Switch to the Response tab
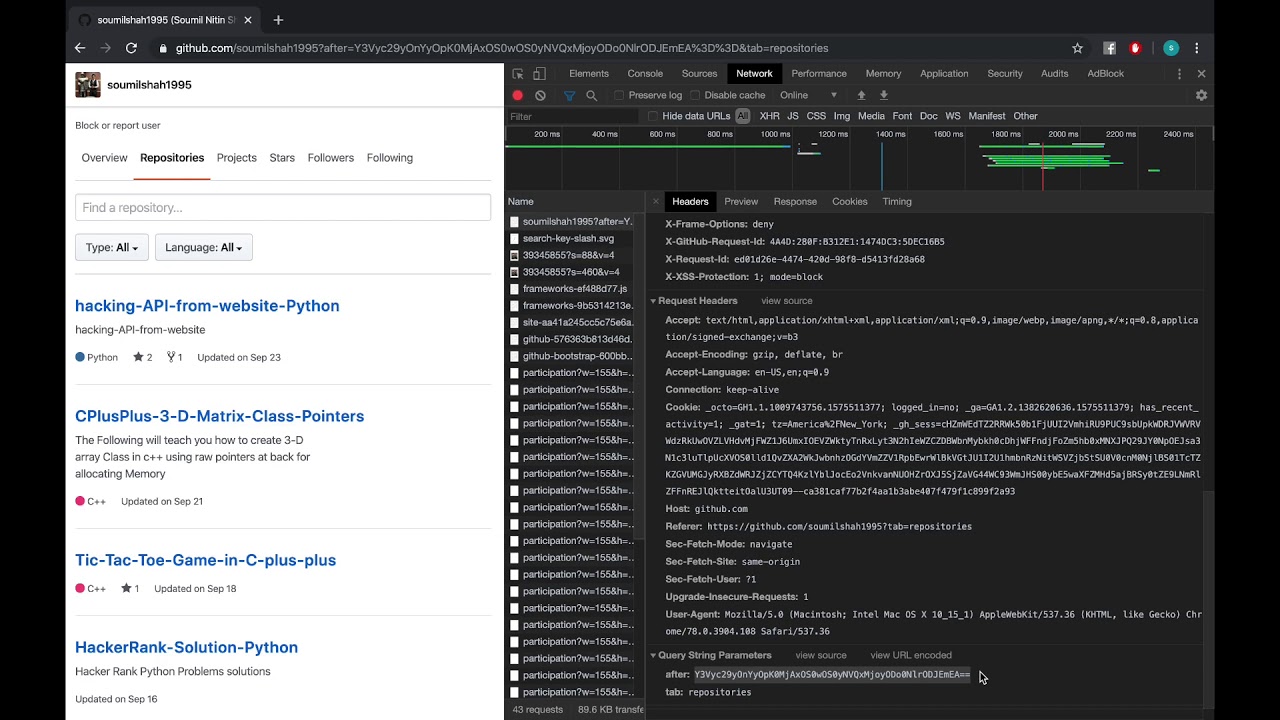The image size is (1280, 720). coord(795,202)
